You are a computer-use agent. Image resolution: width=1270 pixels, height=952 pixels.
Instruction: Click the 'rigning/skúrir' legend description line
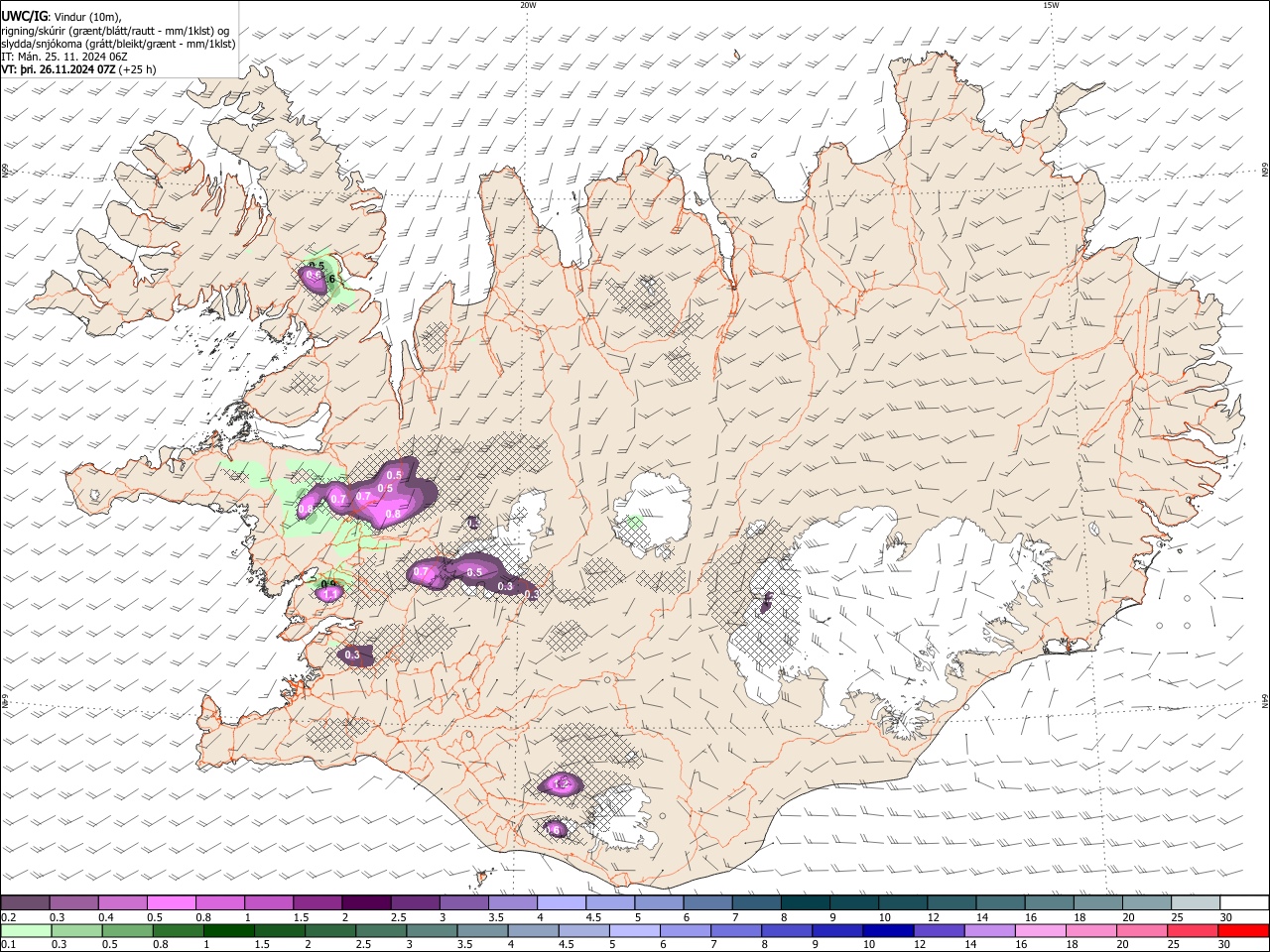[x=115, y=31]
